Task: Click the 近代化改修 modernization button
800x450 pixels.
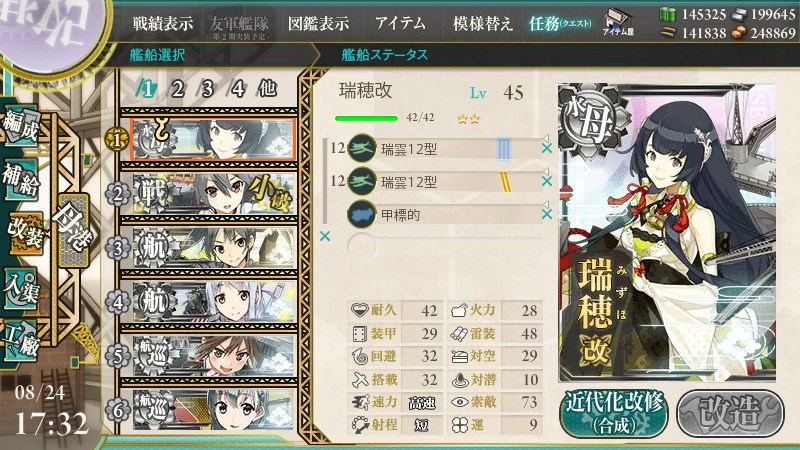Action: pos(614,414)
